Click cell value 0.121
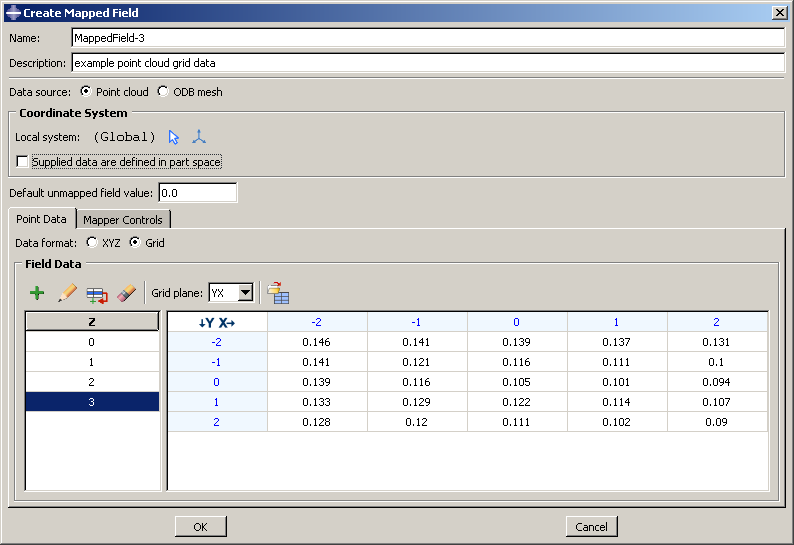The height and width of the screenshot is (545, 794). coord(416,362)
